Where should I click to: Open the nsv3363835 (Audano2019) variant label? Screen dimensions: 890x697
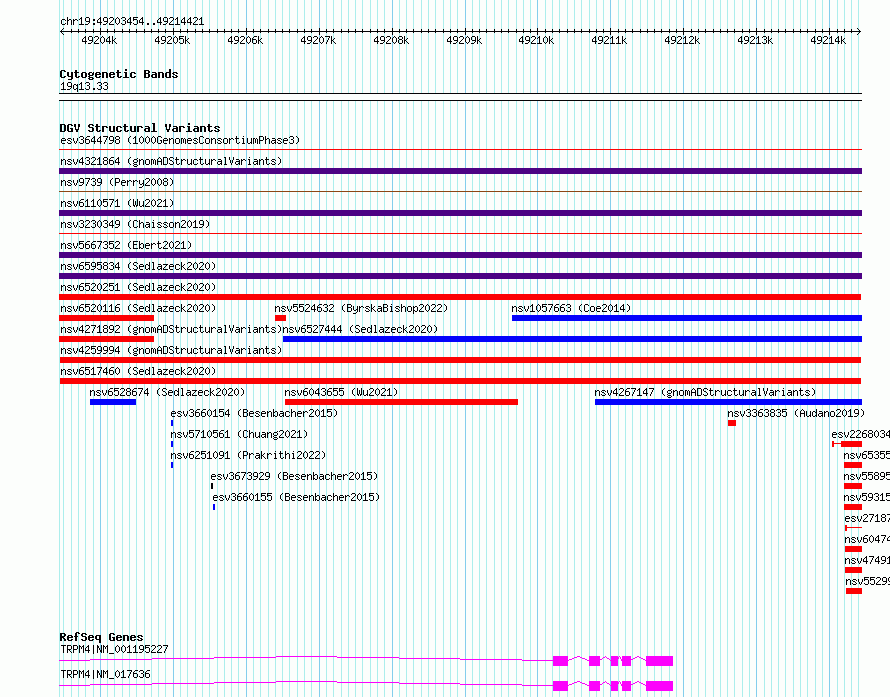[796, 413]
